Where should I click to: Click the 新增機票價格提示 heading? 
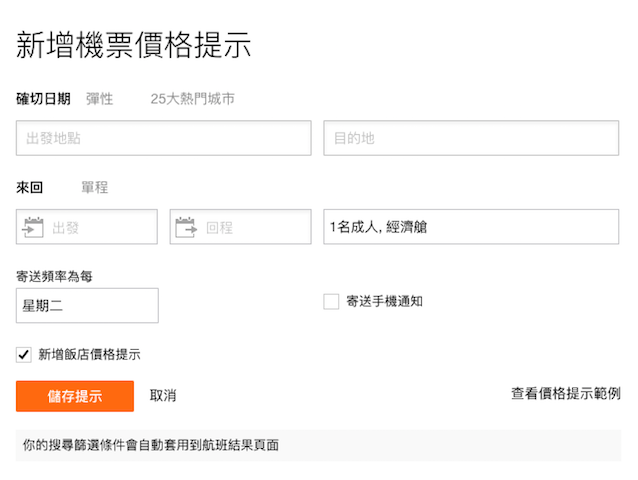tap(133, 45)
